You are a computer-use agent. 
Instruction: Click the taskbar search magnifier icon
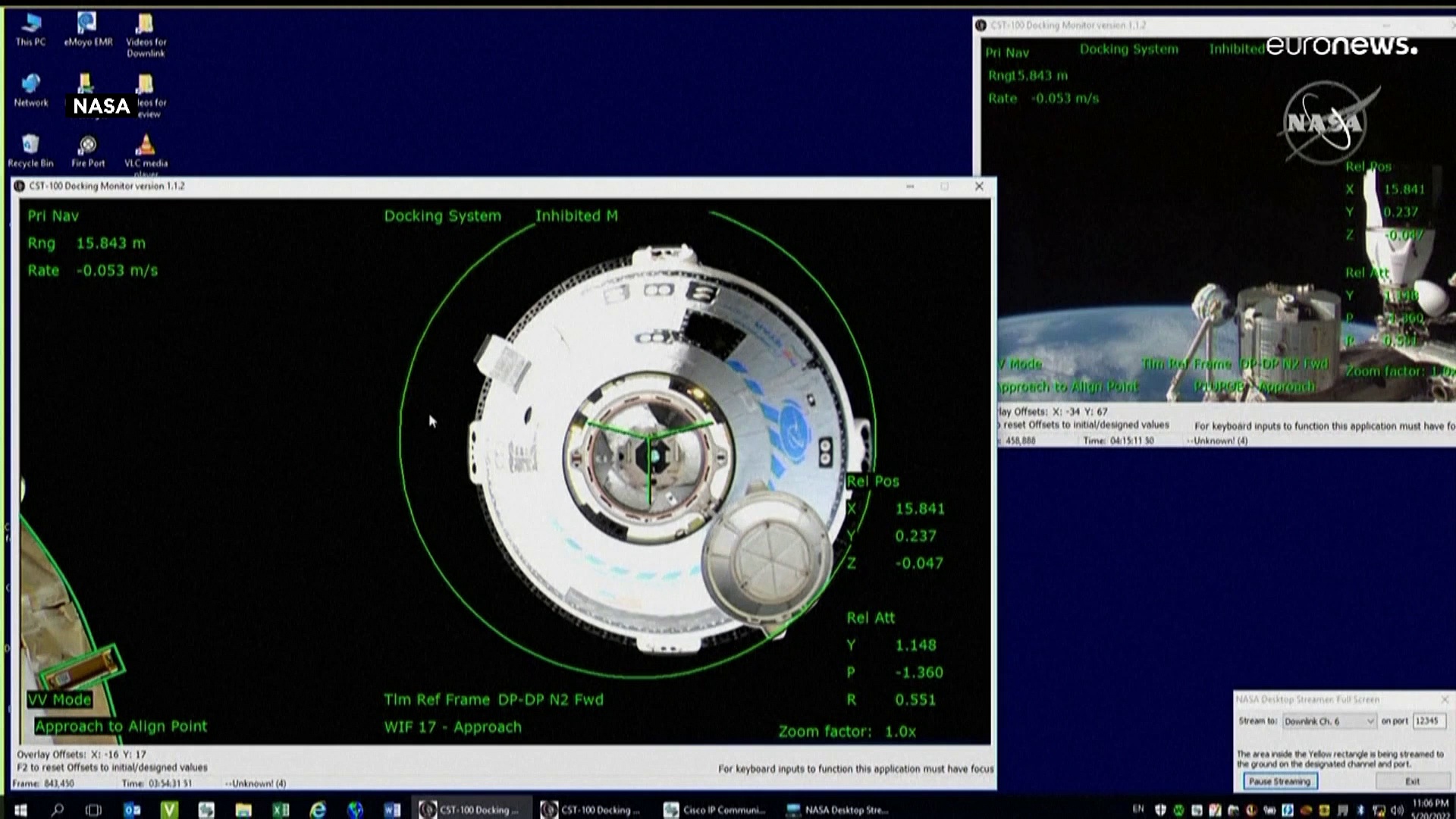[58, 810]
